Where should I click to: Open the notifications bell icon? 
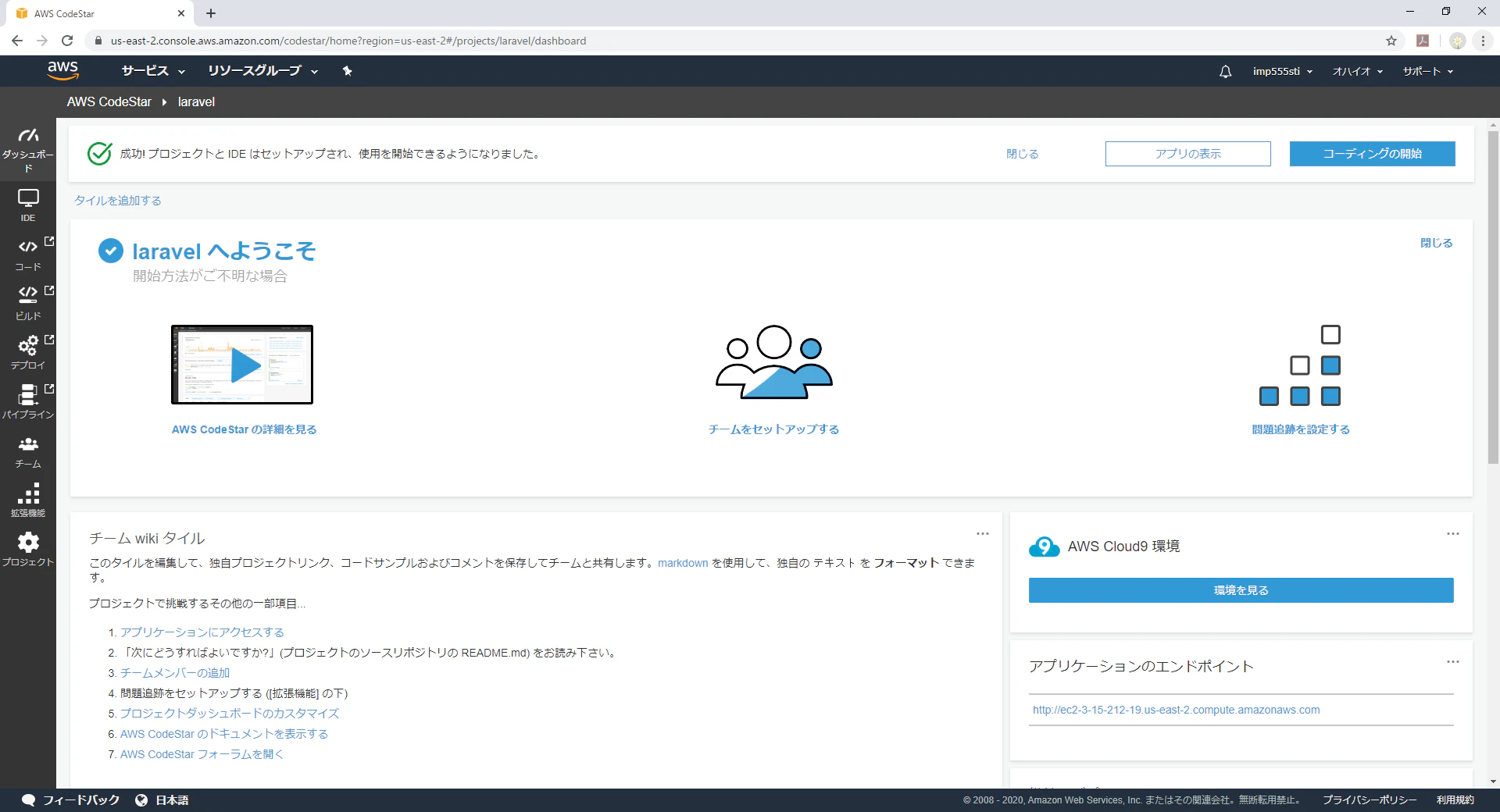[1225, 71]
